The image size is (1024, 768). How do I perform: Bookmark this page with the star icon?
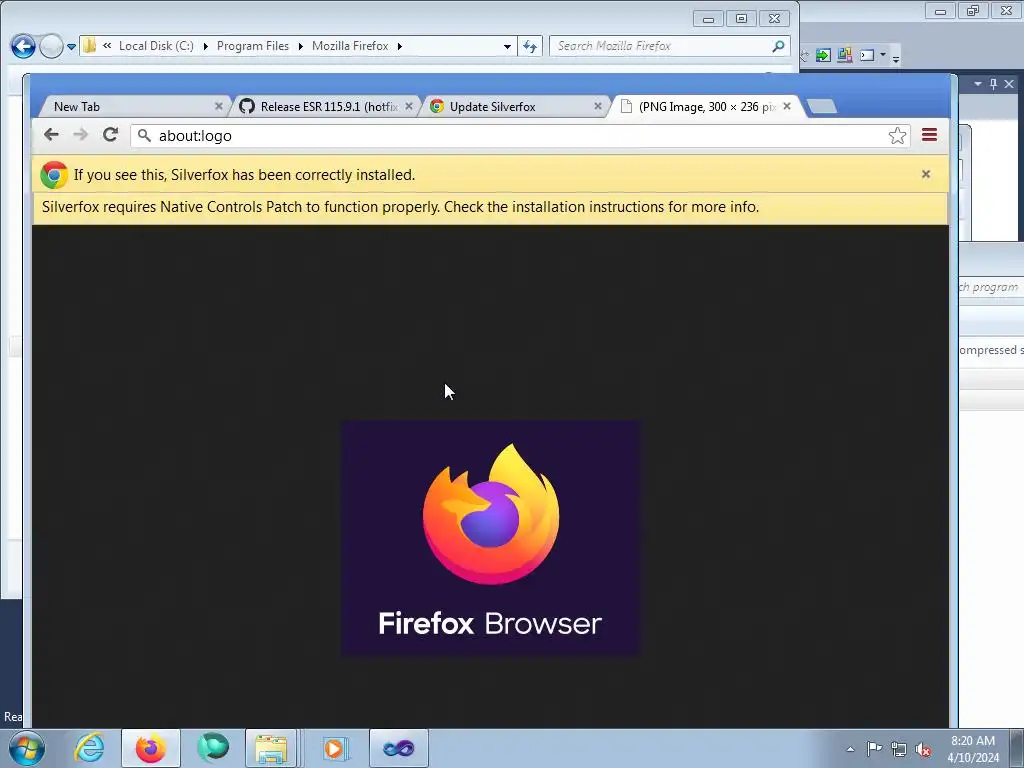tap(897, 135)
